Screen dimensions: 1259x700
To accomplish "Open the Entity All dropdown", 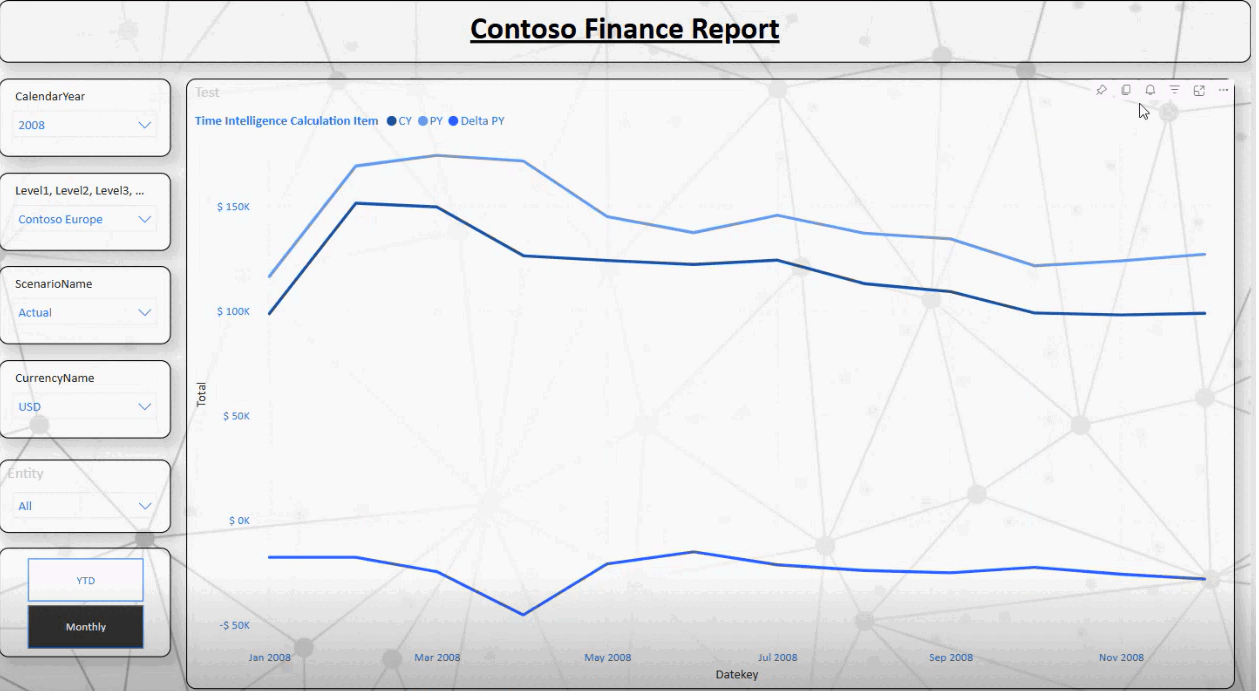I will pyautogui.click(x=85, y=506).
